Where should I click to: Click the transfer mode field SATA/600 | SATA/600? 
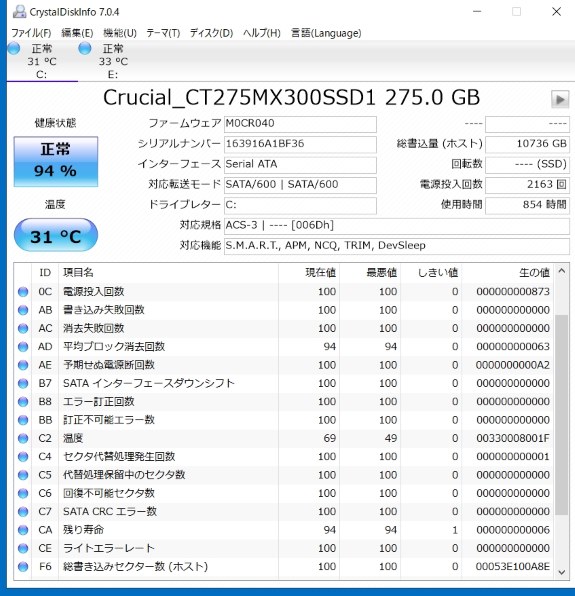click(300, 185)
